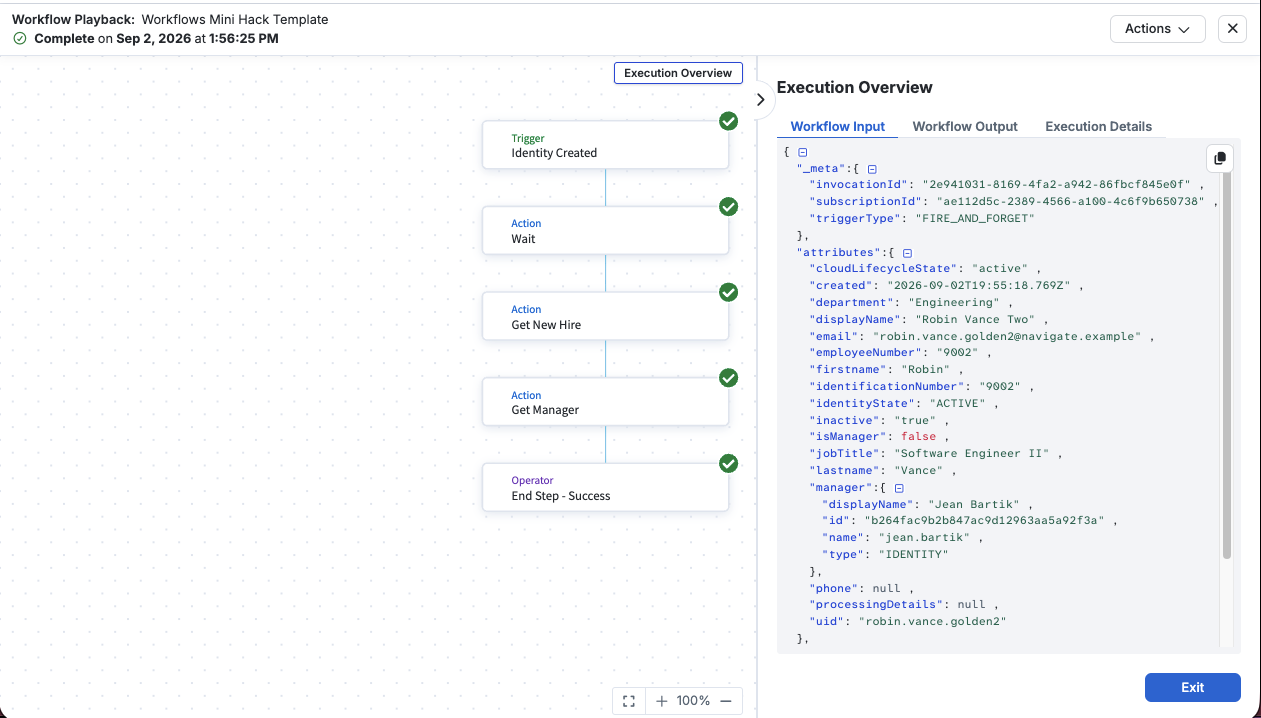1261x718 pixels.
Task: Click the green check on Get New Hire
Action: (729, 292)
